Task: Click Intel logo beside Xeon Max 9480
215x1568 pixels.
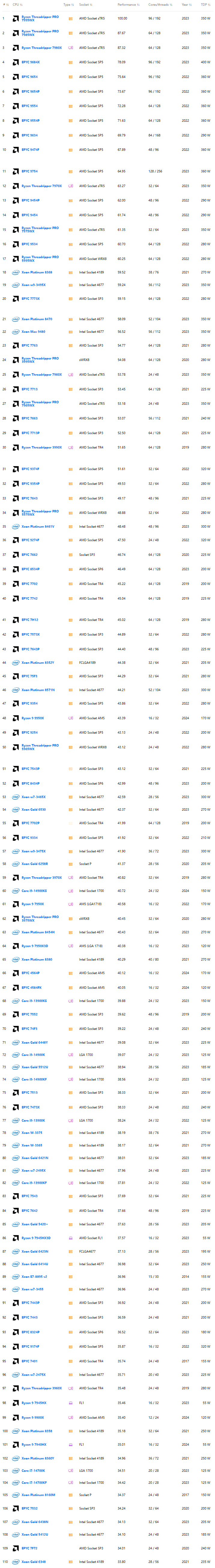Action: point(16,332)
